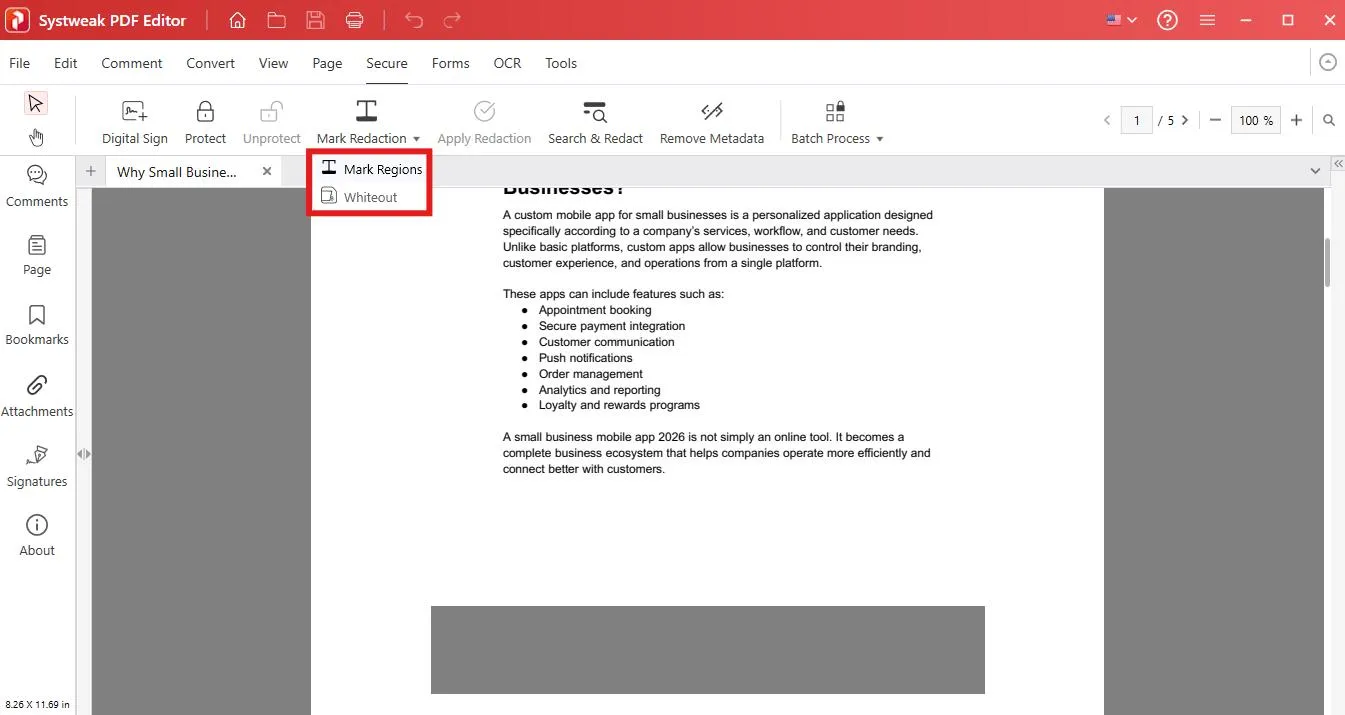Open the Forms tab
This screenshot has height=715, width=1345.
coord(451,63)
